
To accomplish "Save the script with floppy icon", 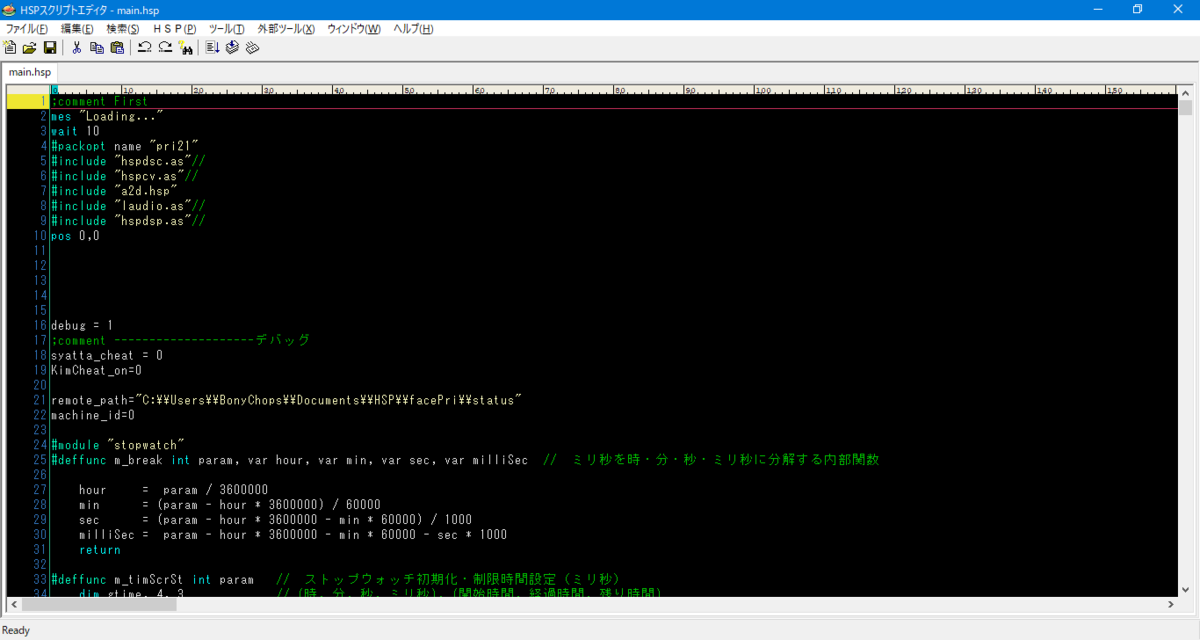I will (x=49, y=47).
